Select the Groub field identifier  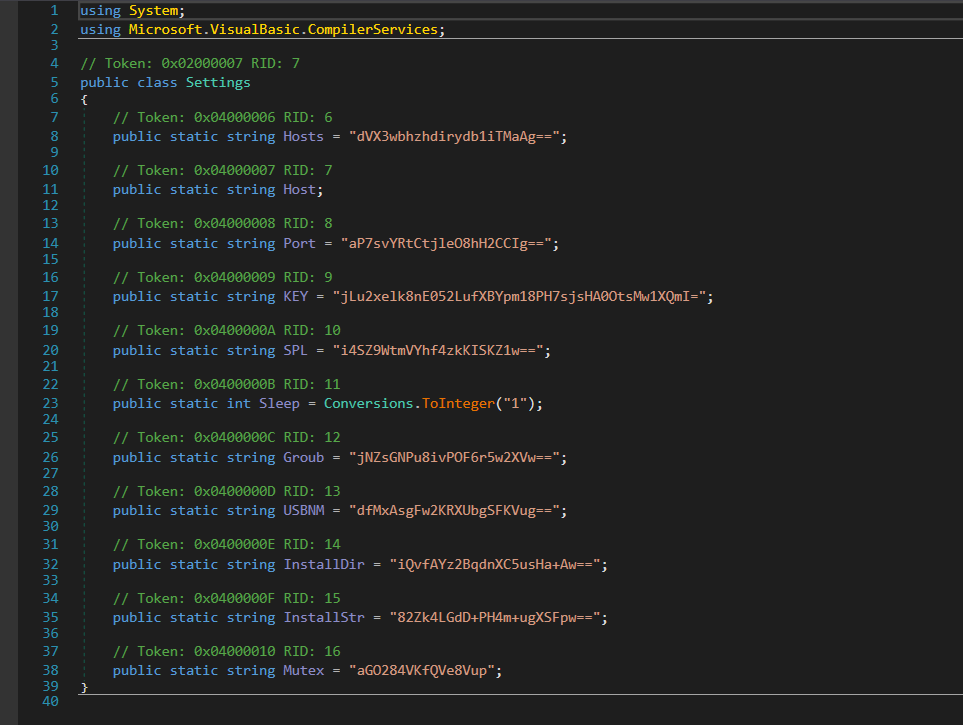pos(303,458)
